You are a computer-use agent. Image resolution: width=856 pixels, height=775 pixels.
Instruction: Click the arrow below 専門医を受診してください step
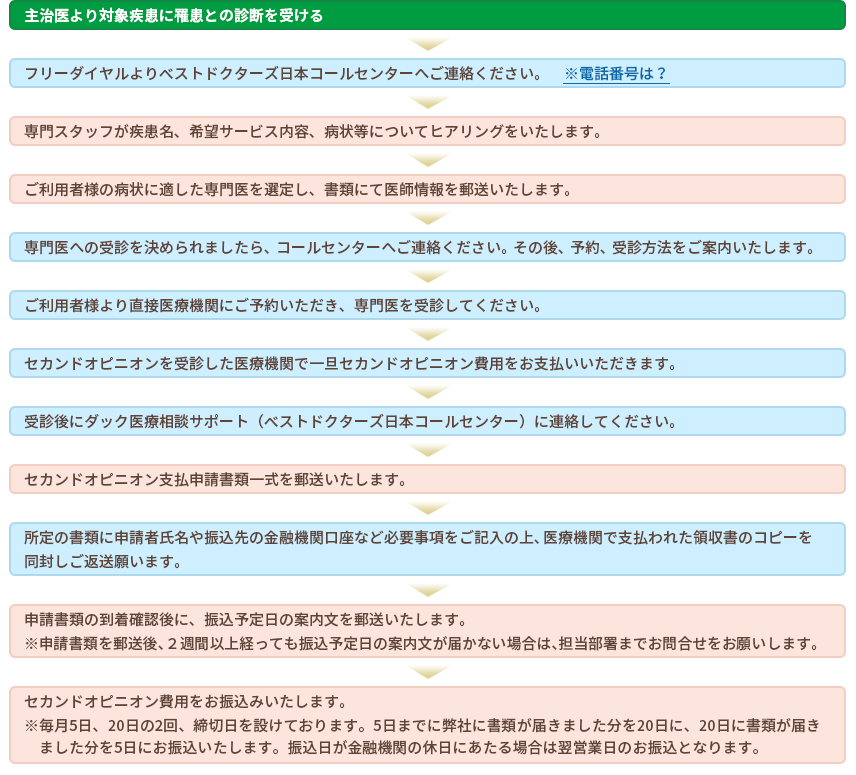428,335
